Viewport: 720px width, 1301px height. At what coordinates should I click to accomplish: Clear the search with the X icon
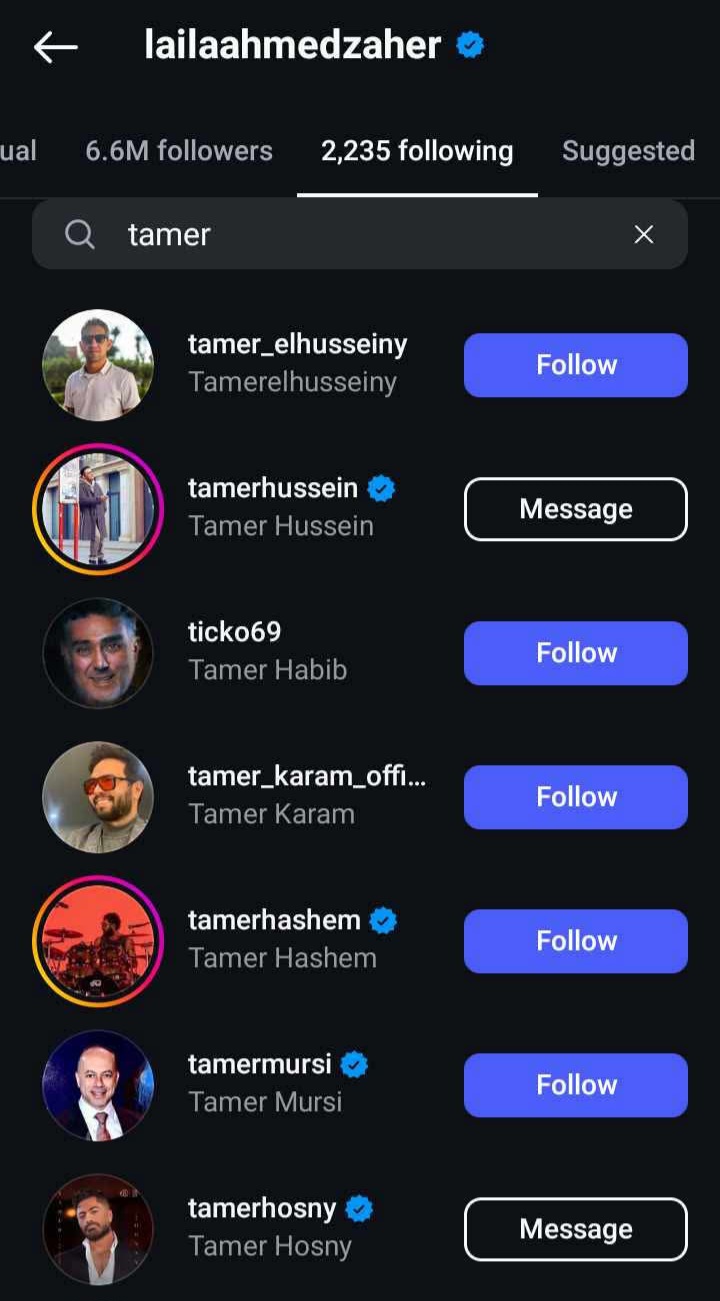[644, 234]
